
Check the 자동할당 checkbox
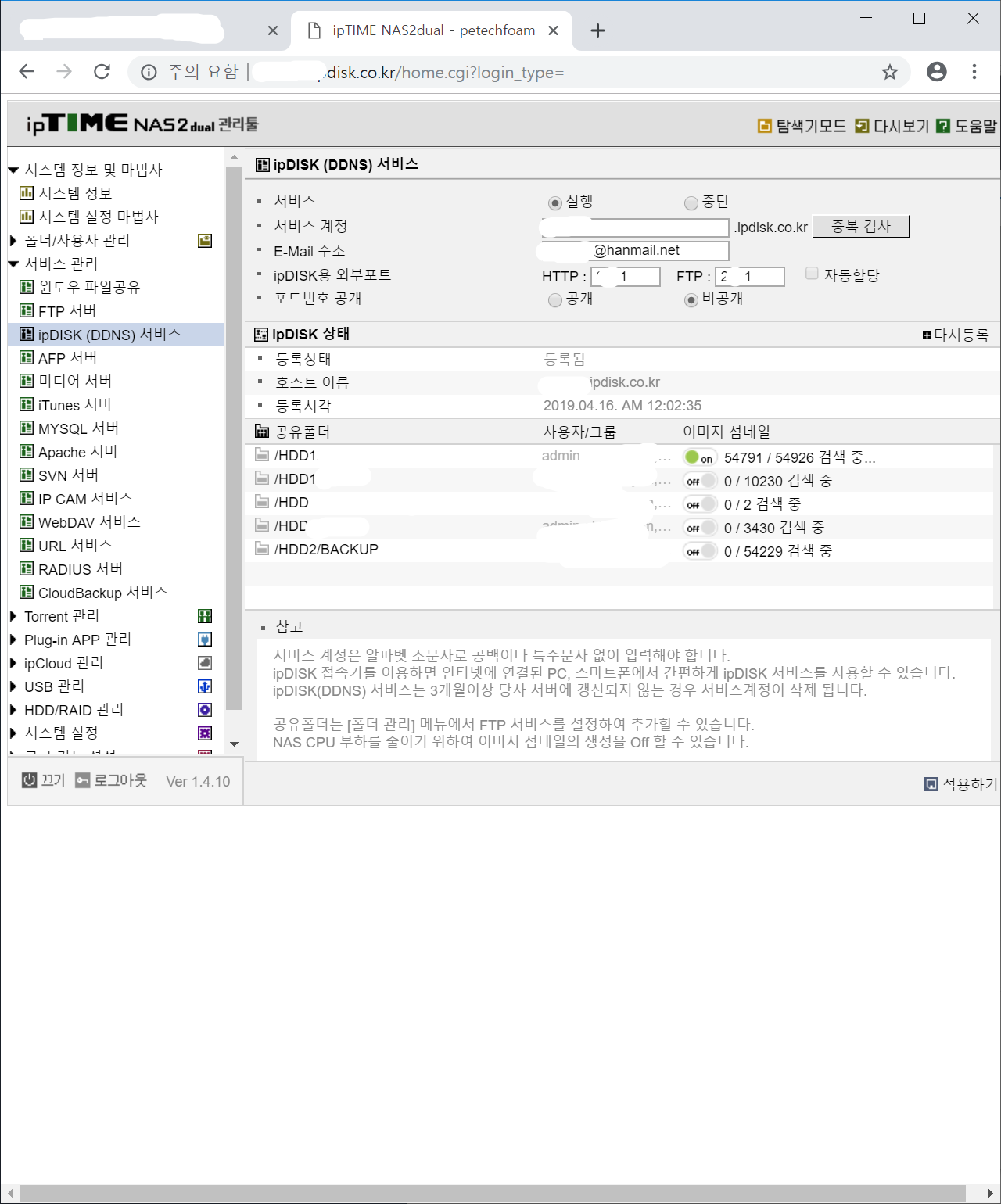(812, 274)
